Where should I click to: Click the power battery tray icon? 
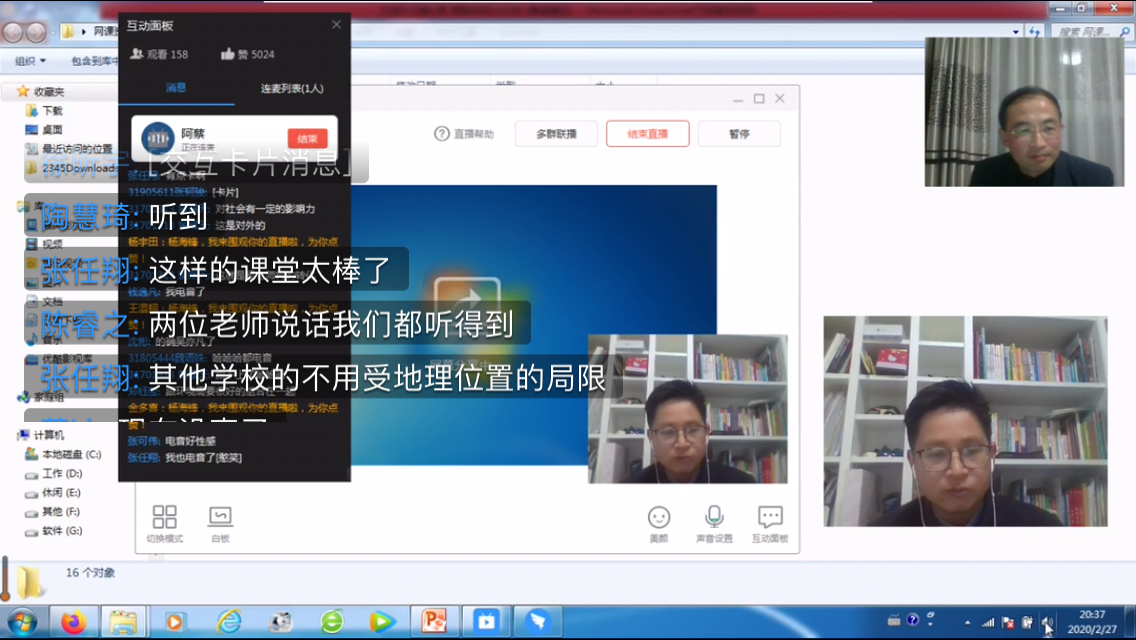pos(1027,623)
